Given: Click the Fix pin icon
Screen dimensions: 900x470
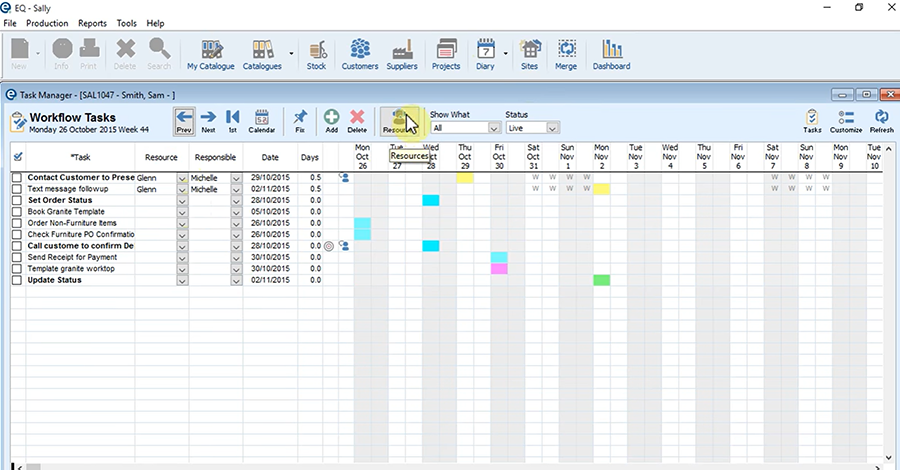Looking at the screenshot, I should tap(300, 121).
